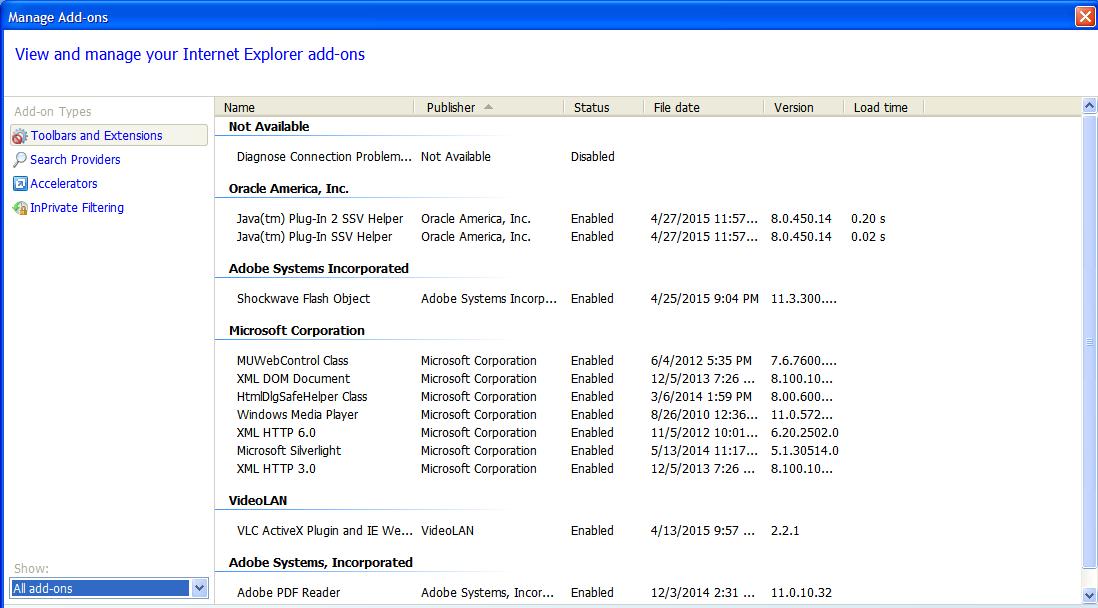
Task: Select the HtmlDlgSafeHelper Class add-on
Action: [302, 396]
